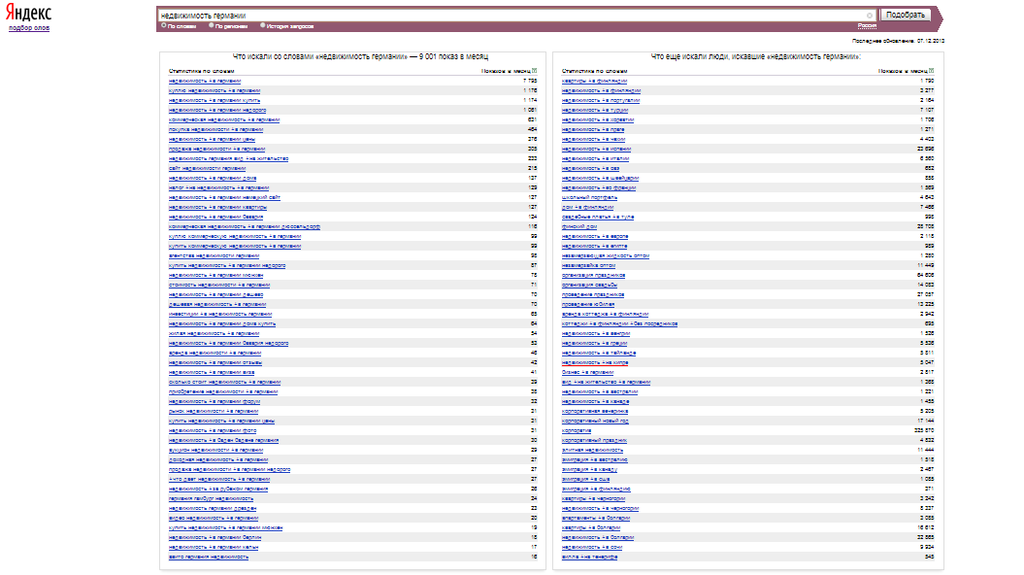Open help icon beside left 'Показов в месяц'

[x=534, y=71]
